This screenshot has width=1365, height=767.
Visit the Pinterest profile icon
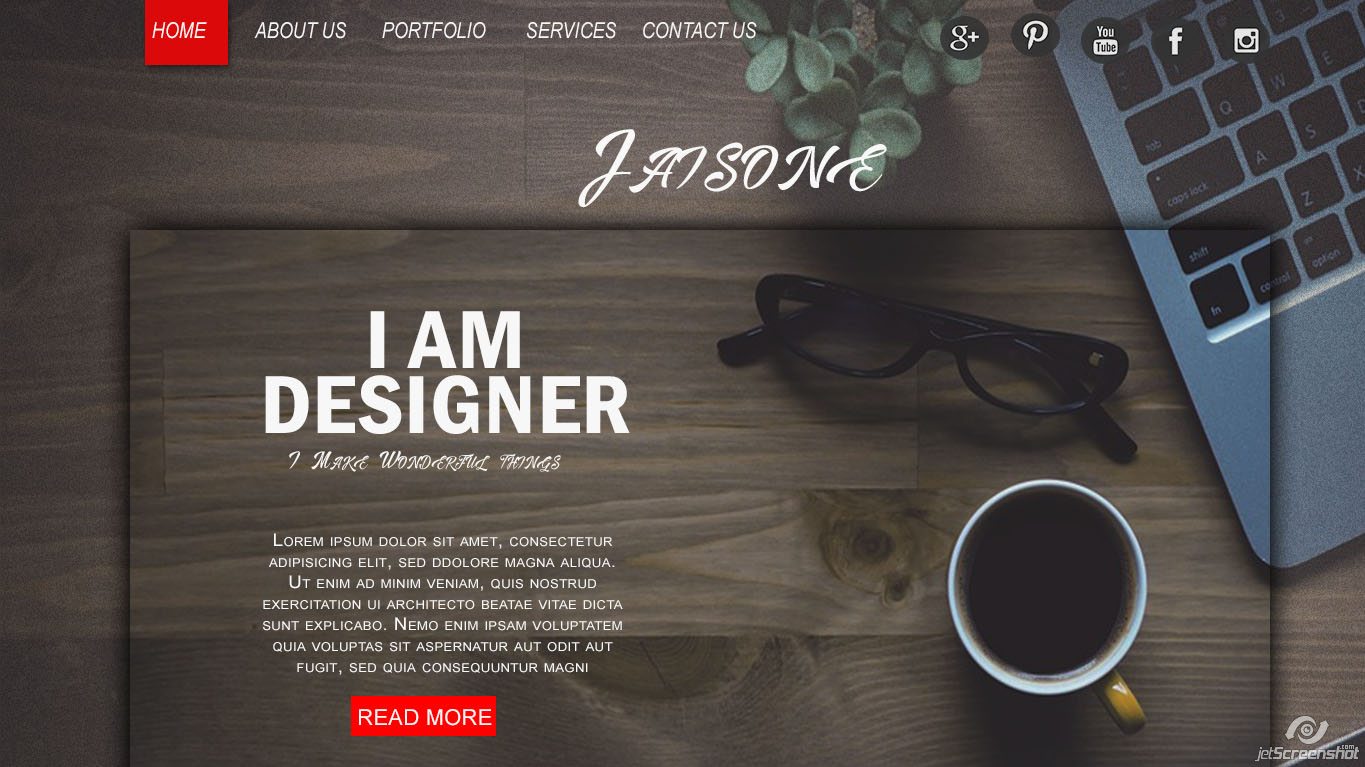[x=1035, y=34]
